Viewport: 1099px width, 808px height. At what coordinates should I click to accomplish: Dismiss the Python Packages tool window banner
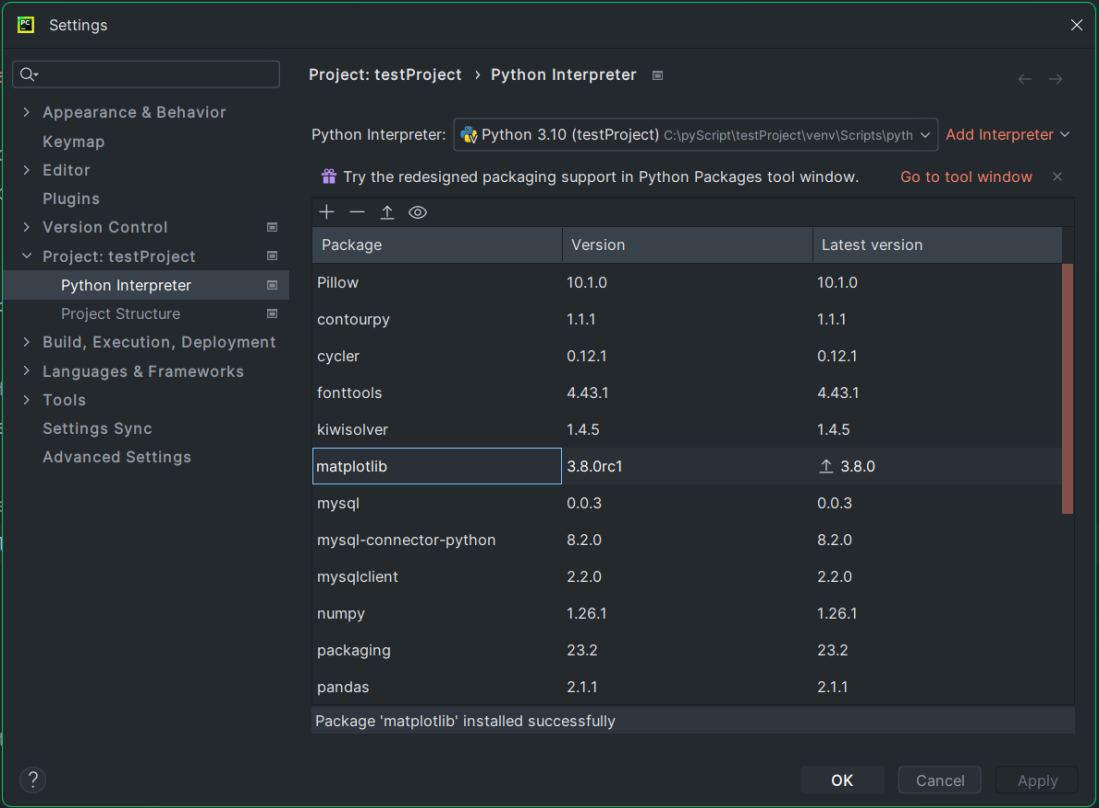pos(1057,177)
